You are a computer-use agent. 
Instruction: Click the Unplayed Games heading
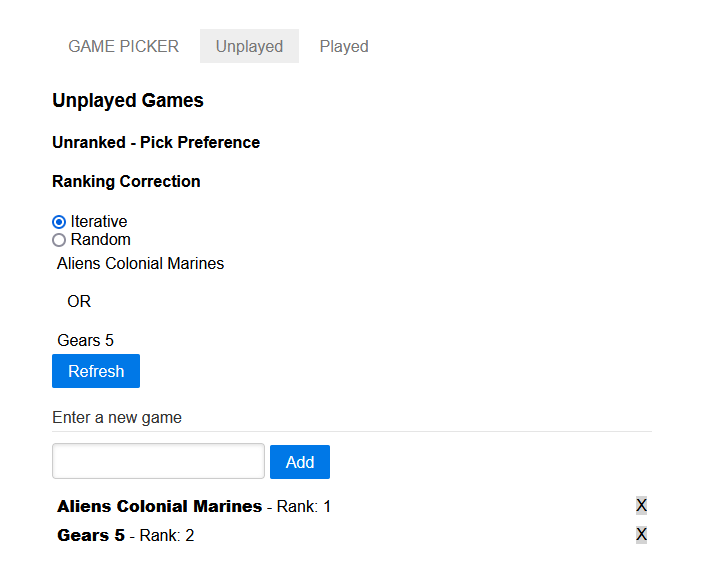tap(128, 101)
